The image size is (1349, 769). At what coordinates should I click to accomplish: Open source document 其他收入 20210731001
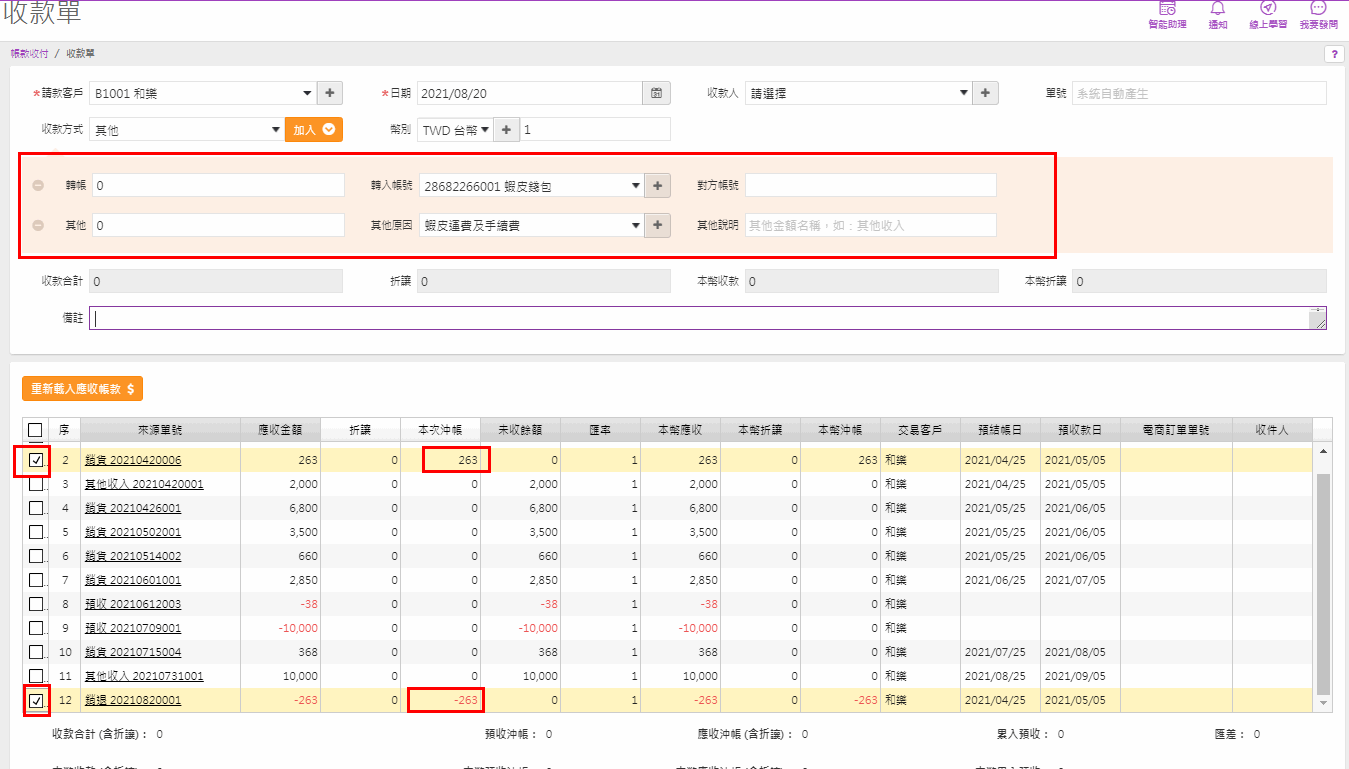(144, 676)
